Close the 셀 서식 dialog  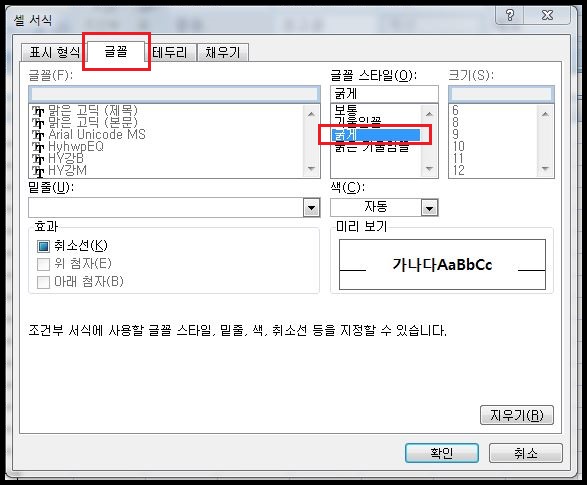pos(547,15)
